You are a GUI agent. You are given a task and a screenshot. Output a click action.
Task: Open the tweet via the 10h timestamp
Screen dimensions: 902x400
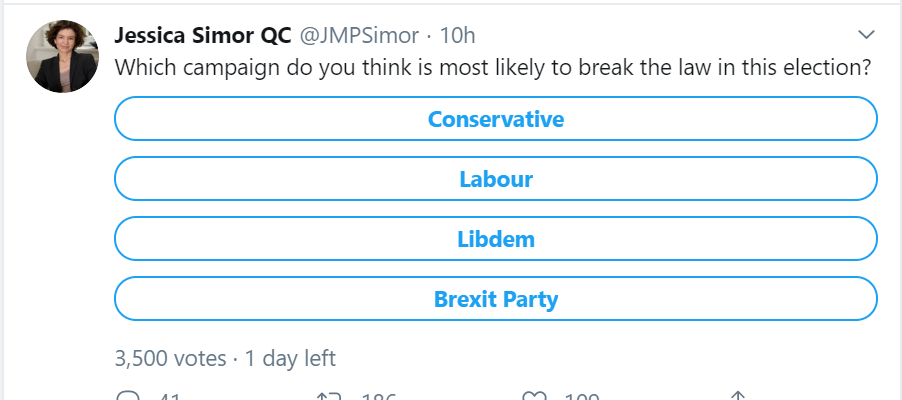[x=457, y=36]
